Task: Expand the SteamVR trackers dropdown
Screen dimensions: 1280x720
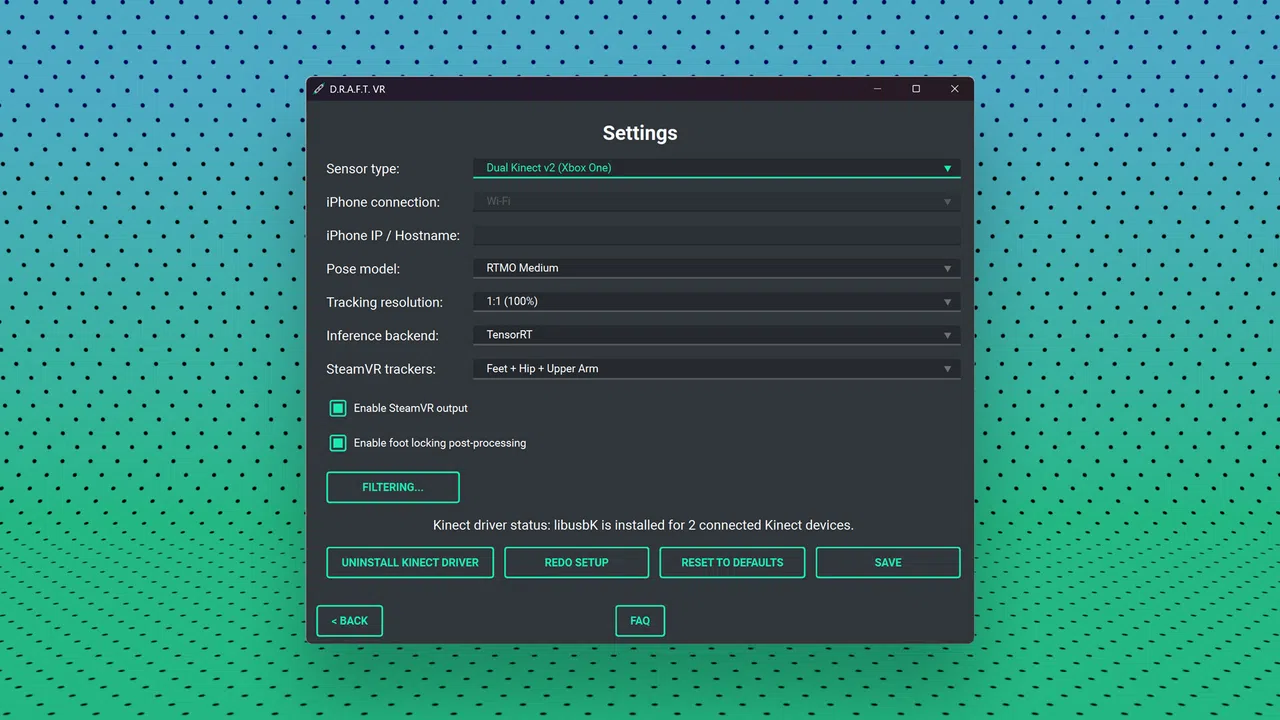Action: pyautogui.click(x=716, y=368)
